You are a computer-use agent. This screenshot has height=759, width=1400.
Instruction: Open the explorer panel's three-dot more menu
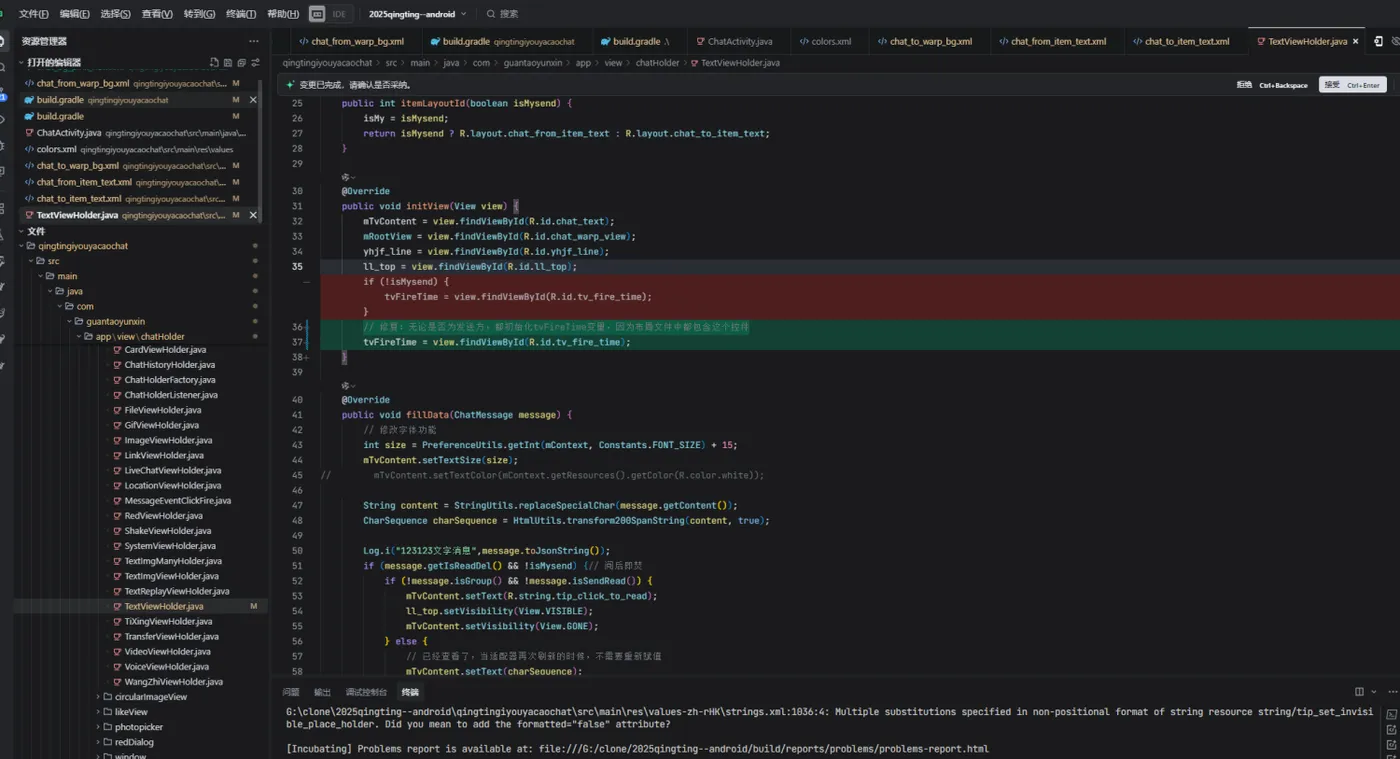coord(254,41)
